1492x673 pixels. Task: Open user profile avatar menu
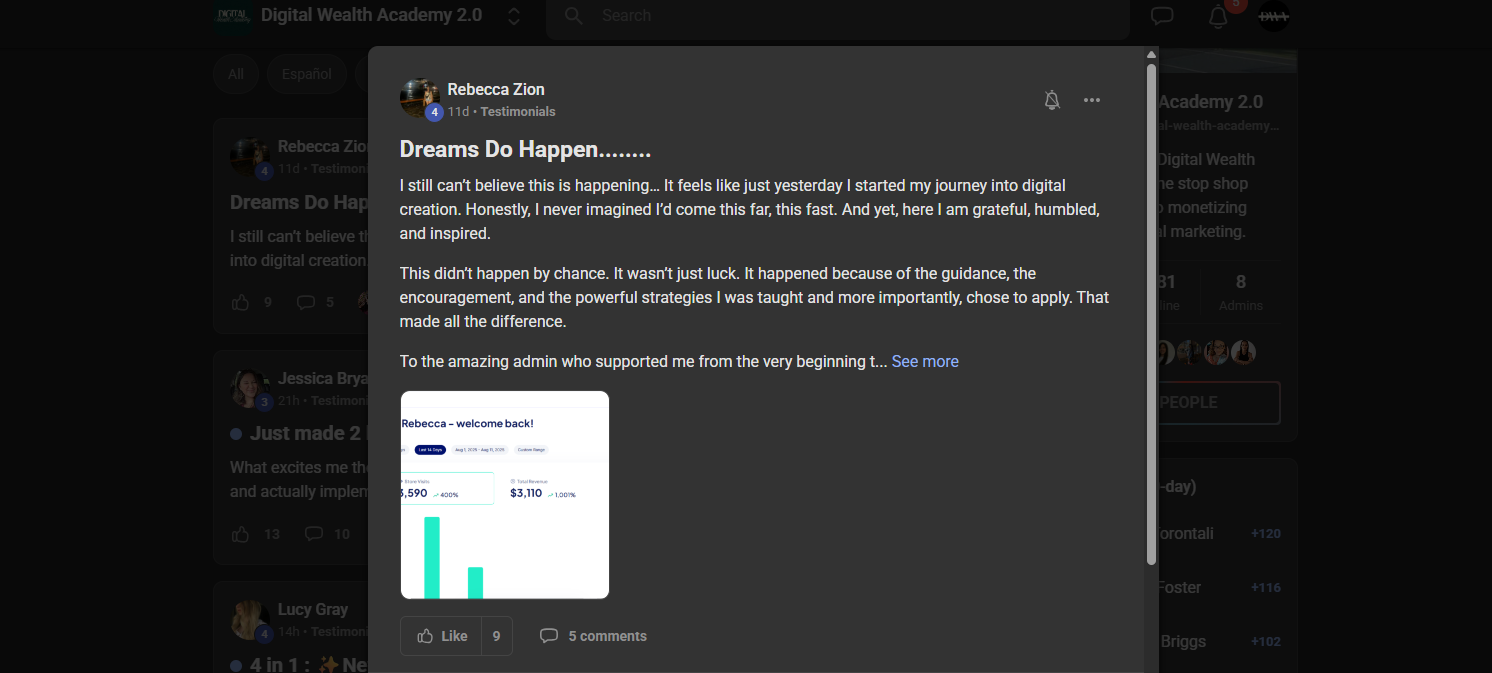coord(1273,16)
